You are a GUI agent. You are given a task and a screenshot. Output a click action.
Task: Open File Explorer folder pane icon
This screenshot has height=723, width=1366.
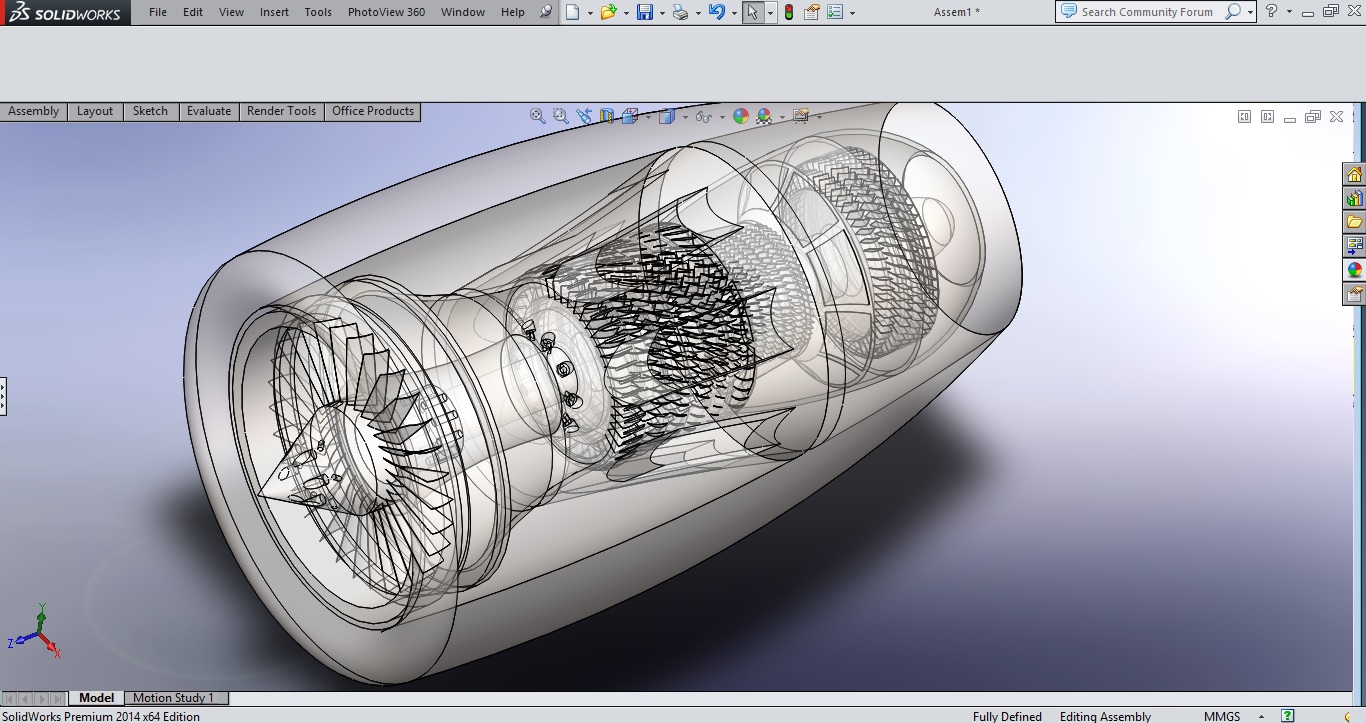(x=1354, y=222)
